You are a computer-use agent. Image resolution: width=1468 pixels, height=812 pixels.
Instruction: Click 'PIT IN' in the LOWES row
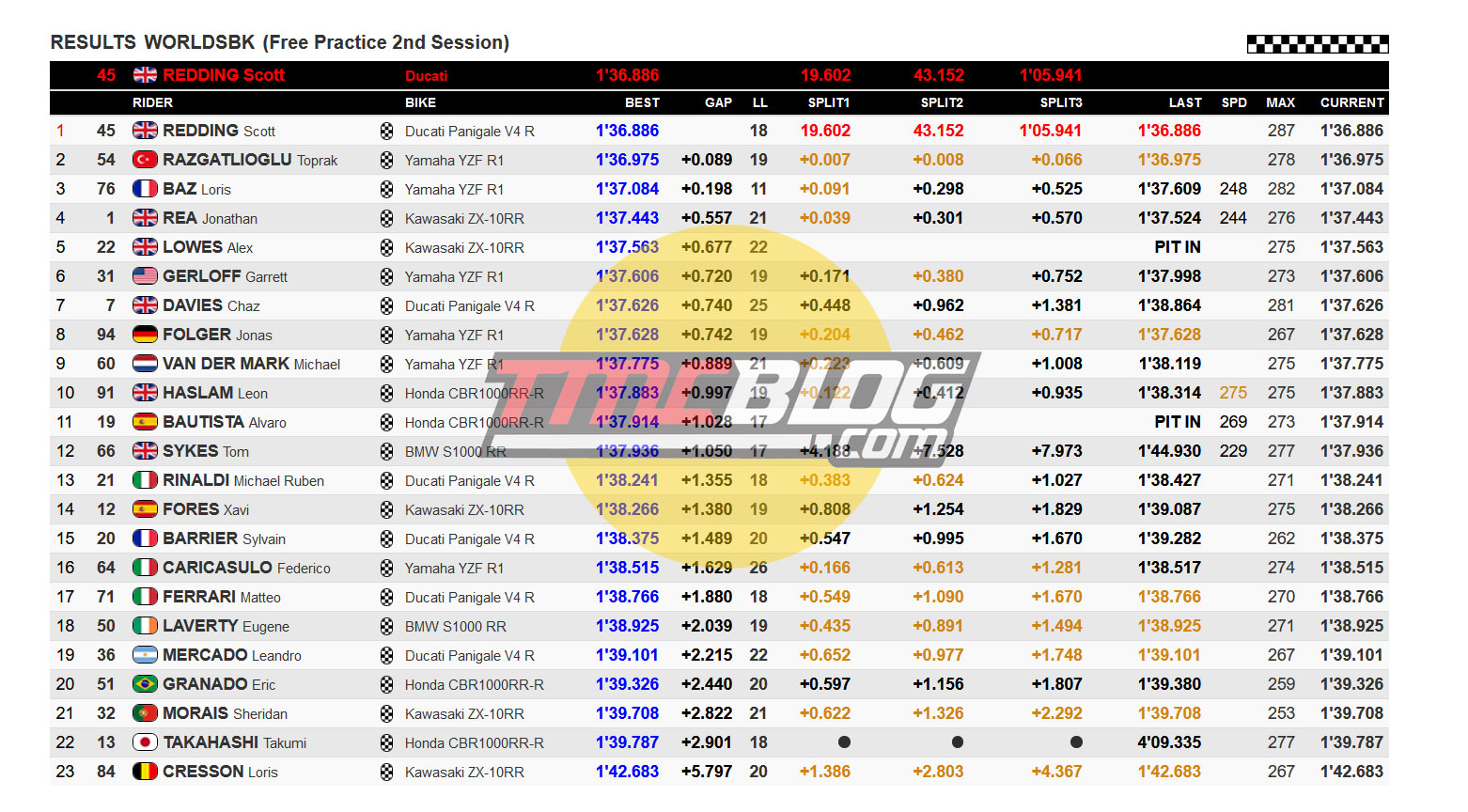1178,247
